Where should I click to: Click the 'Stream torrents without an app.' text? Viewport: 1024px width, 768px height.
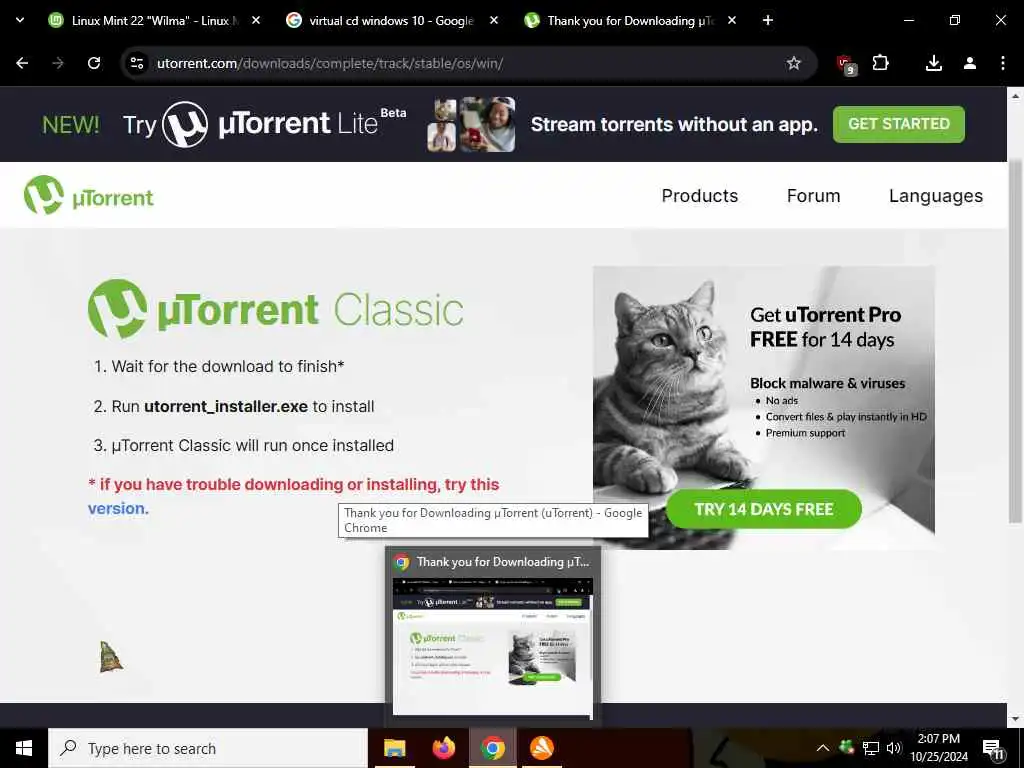pyautogui.click(x=674, y=124)
